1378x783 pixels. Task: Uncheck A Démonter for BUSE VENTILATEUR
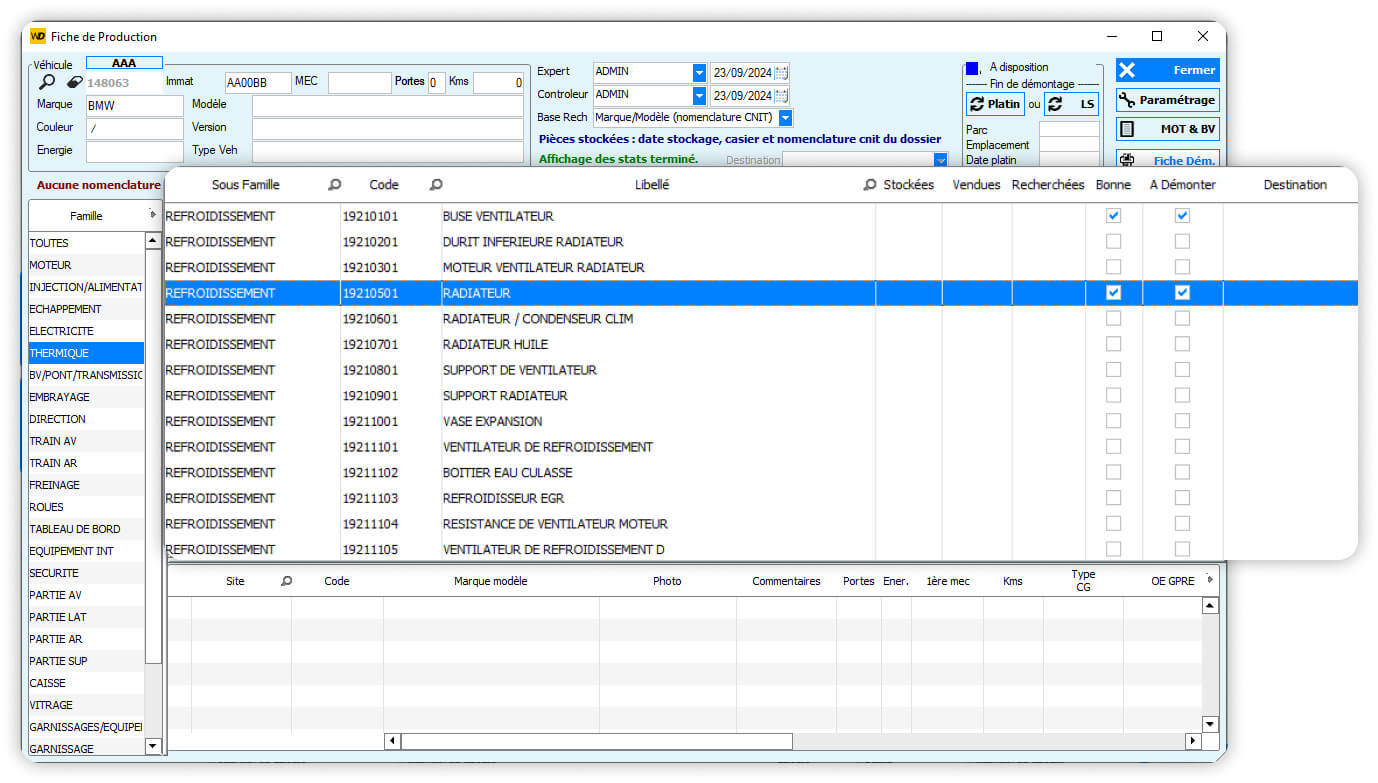(x=1183, y=216)
